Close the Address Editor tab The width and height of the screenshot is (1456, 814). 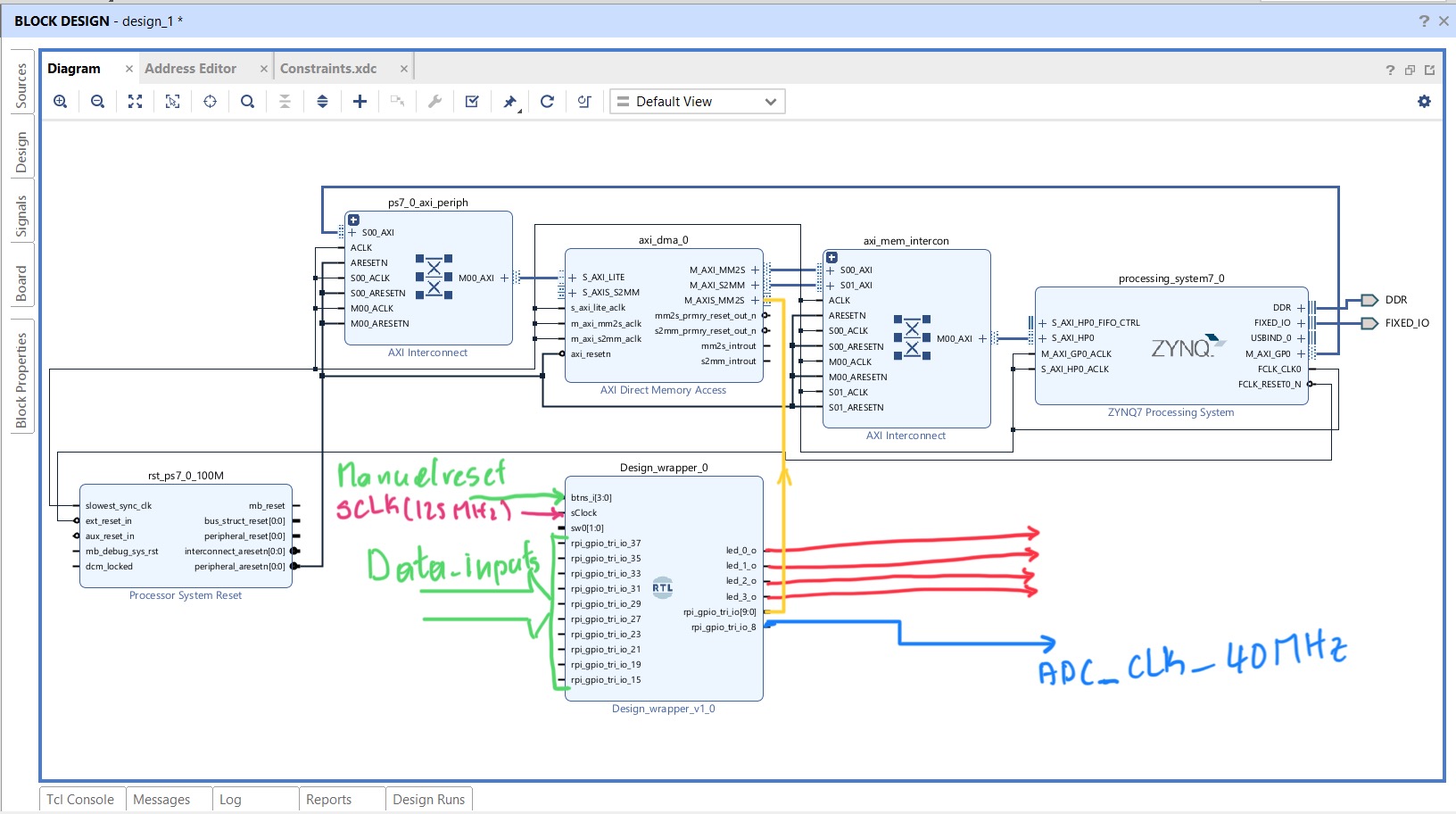(x=264, y=69)
